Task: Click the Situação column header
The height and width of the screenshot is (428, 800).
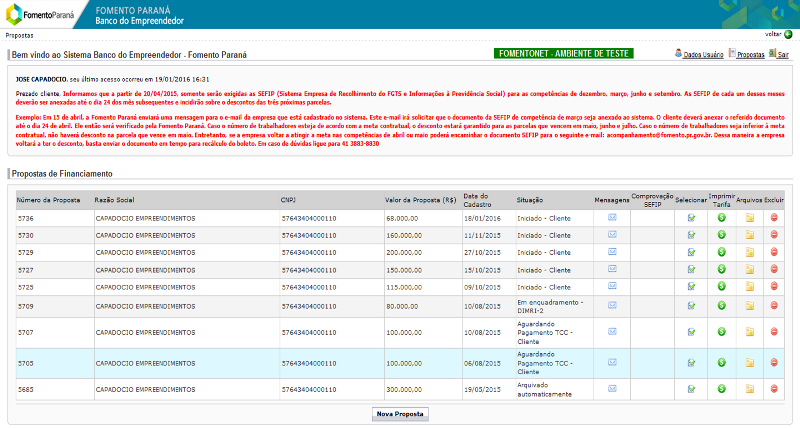Action: [x=530, y=200]
